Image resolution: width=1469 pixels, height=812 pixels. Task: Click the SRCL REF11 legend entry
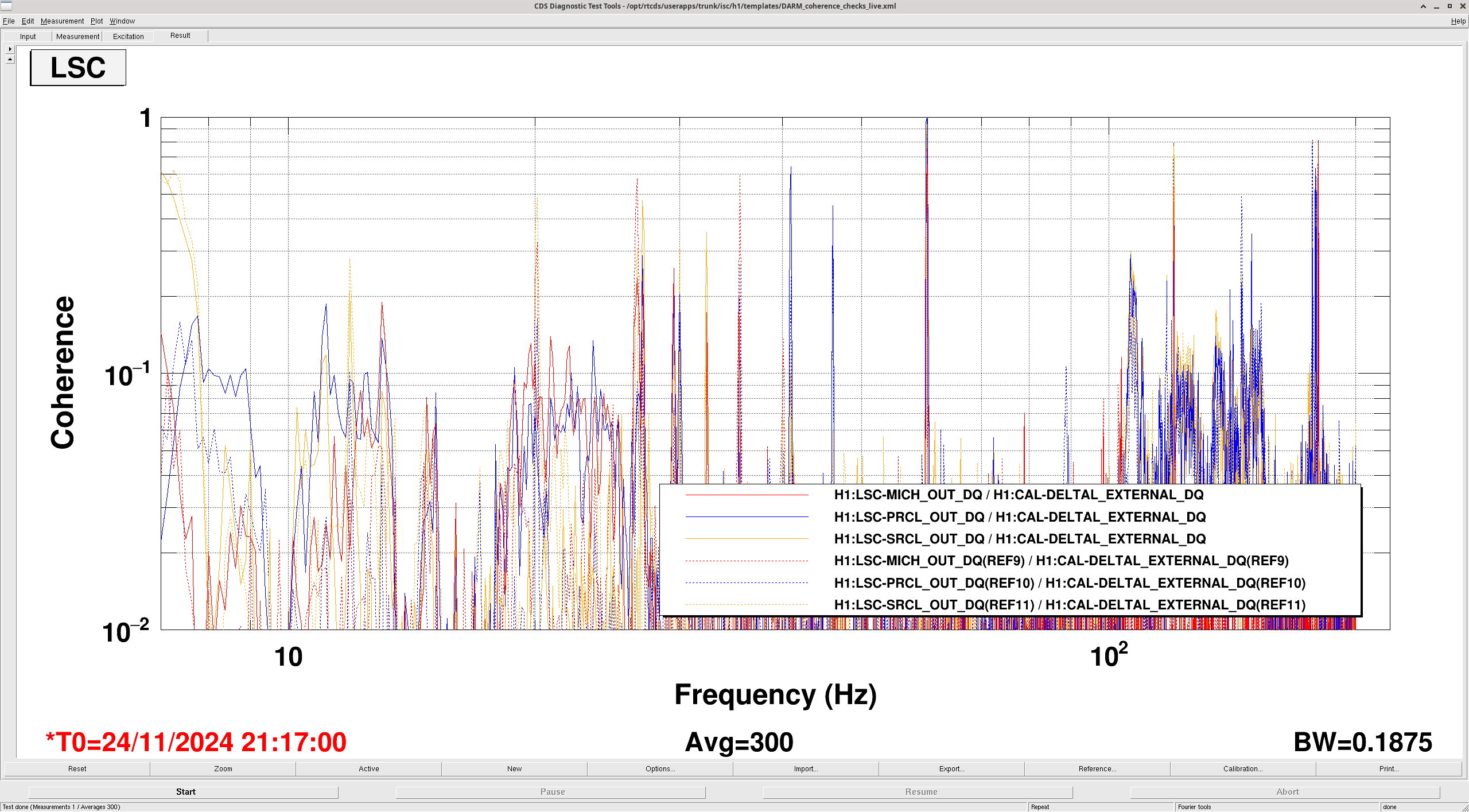coord(1070,605)
